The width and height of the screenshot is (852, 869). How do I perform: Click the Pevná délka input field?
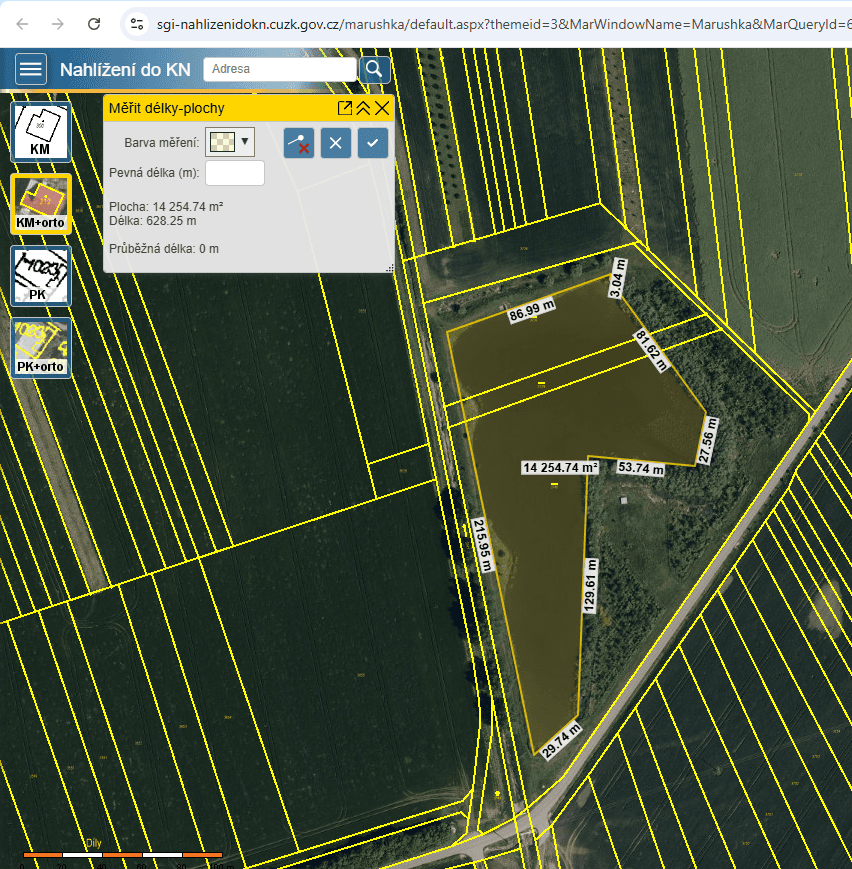(235, 172)
